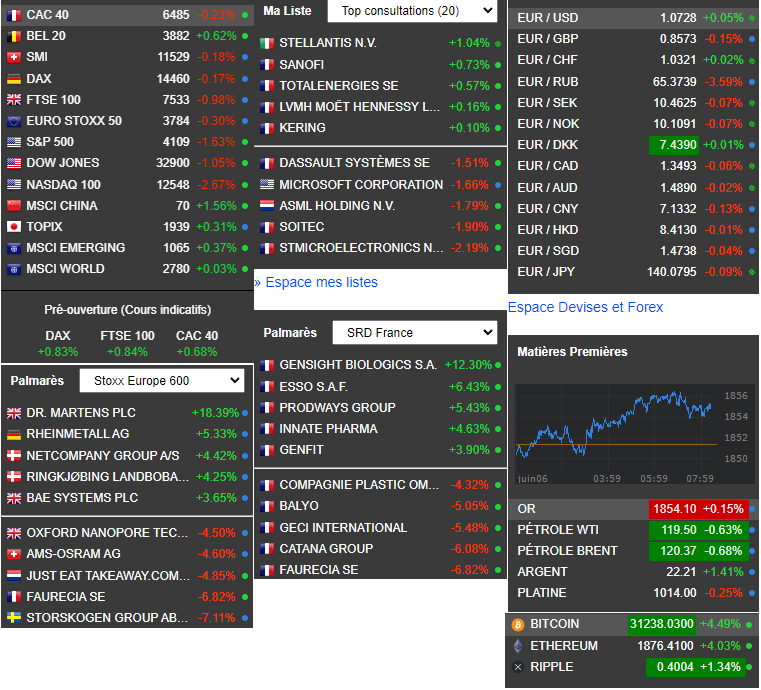Click the FTSE 100 pre-opening +0.84% value
Screen dimensions: 761x690
[127, 352]
